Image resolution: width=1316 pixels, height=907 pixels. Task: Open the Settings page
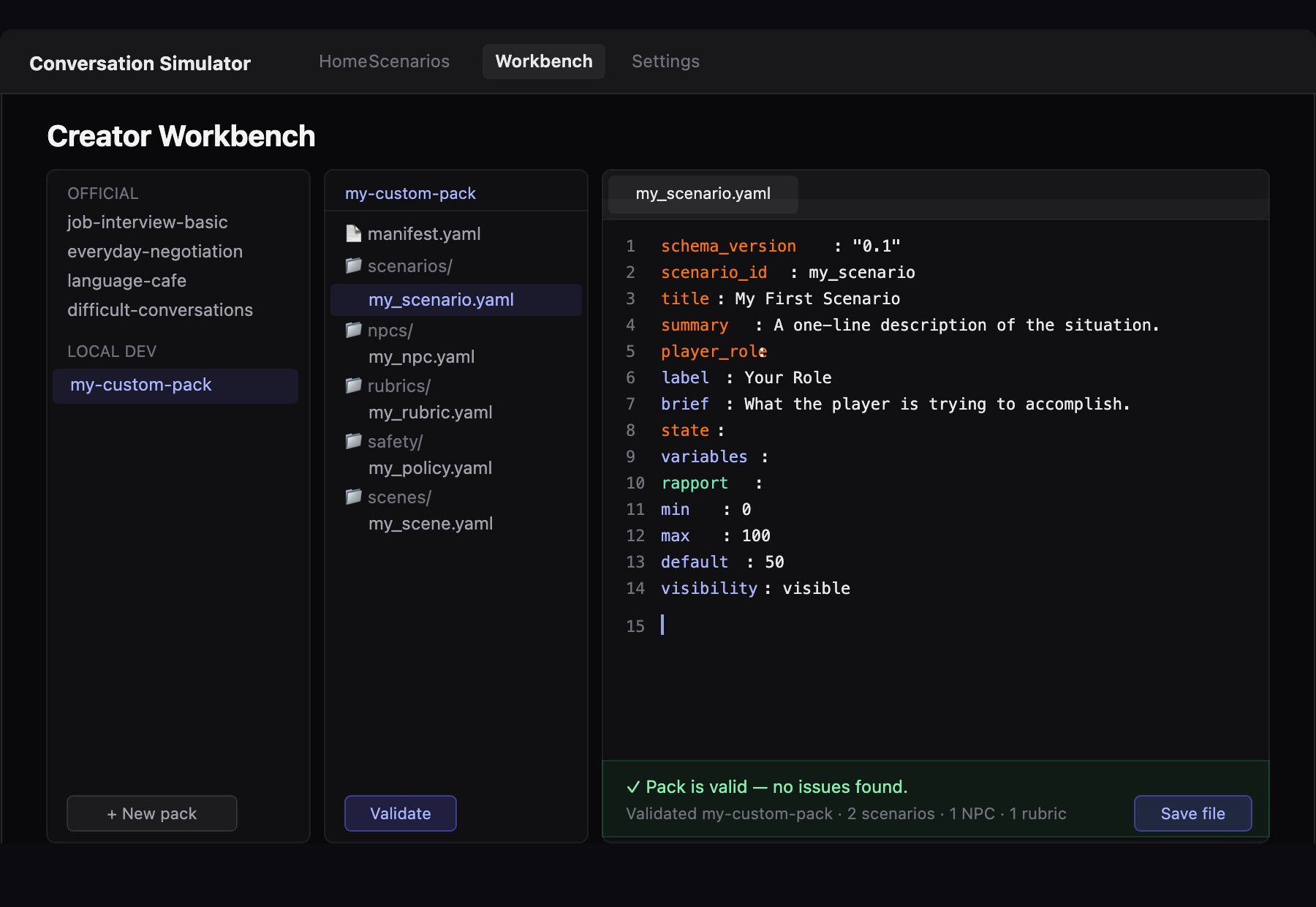coord(665,61)
